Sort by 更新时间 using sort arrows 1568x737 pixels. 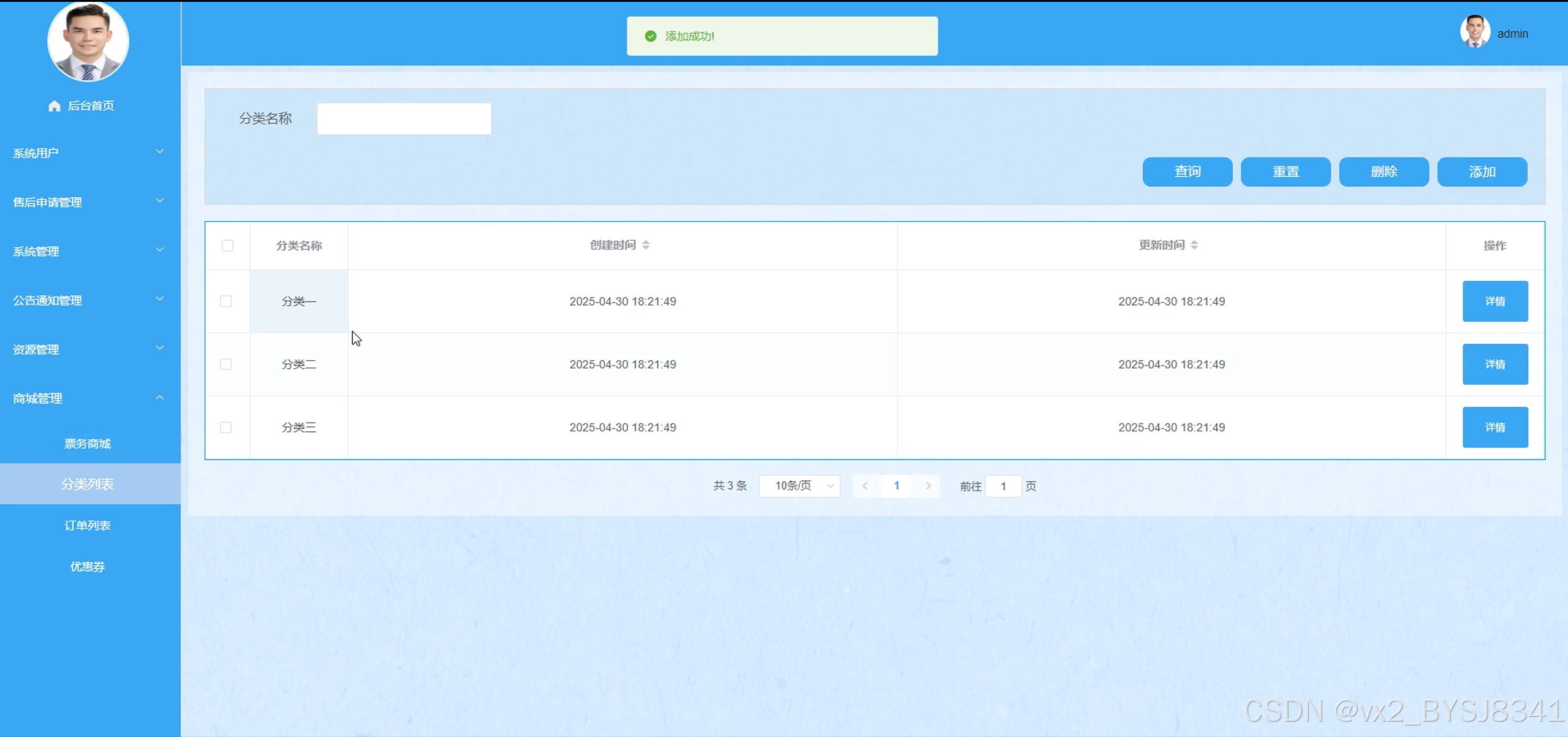[x=1194, y=245]
